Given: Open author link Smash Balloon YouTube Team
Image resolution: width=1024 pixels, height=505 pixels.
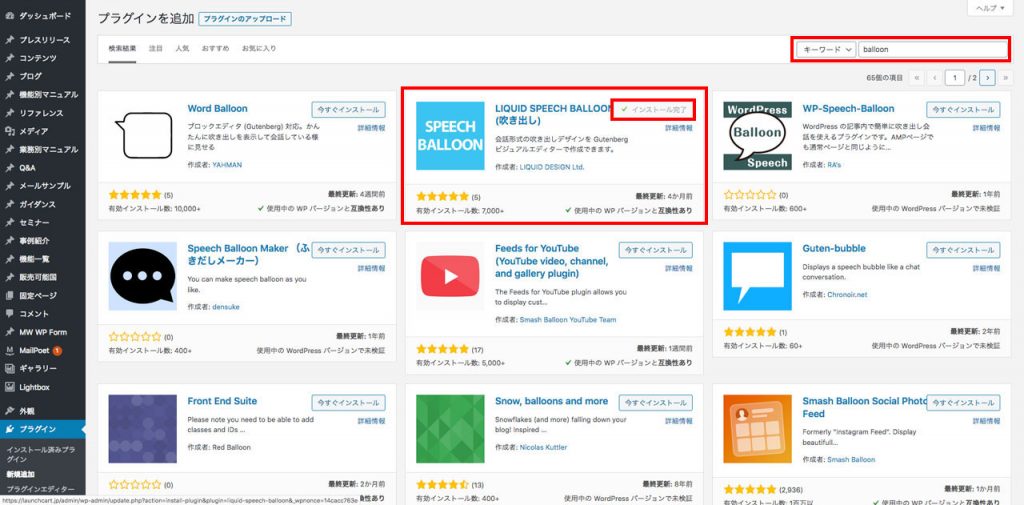Looking at the screenshot, I should (x=568, y=319).
